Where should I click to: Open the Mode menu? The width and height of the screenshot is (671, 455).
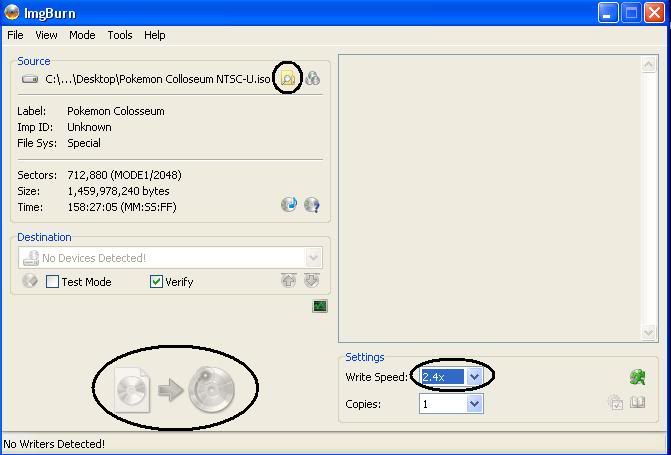point(82,35)
